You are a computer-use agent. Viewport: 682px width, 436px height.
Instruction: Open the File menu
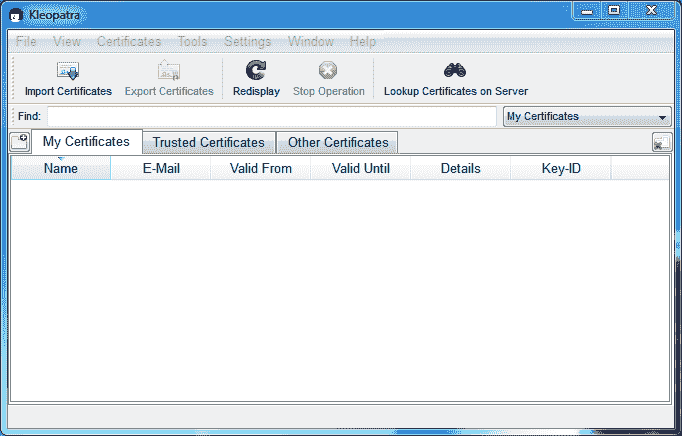coord(26,42)
